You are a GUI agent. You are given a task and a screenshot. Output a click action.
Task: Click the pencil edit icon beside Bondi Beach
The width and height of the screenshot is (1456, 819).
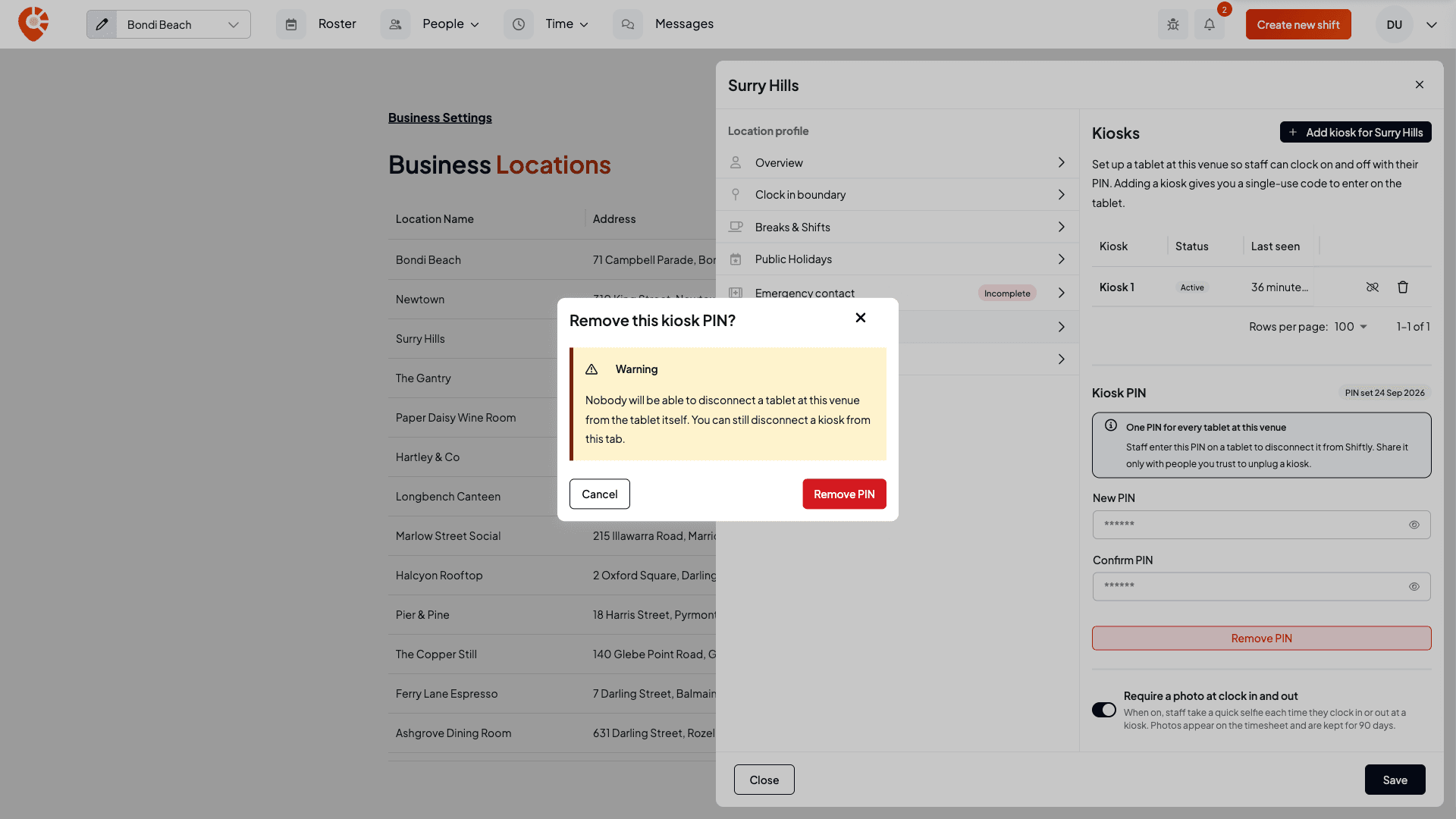(102, 24)
